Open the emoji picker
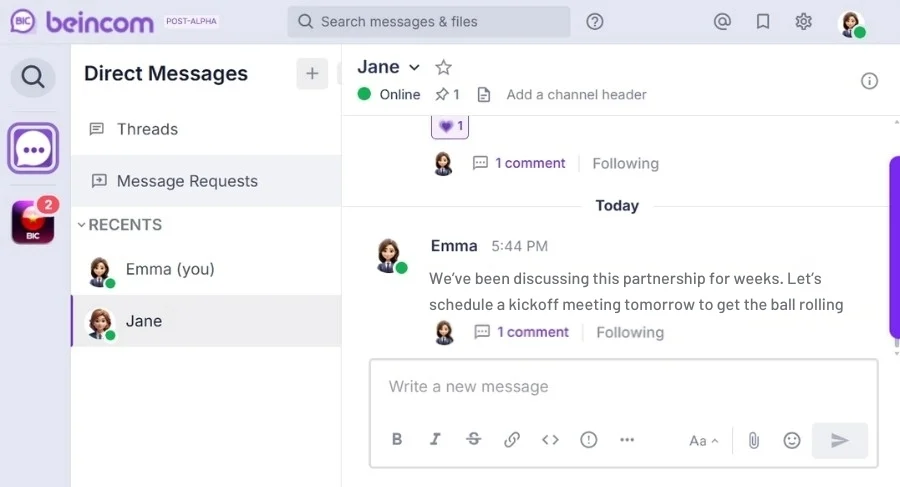The height and width of the screenshot is (487, 900). (792, 440)
